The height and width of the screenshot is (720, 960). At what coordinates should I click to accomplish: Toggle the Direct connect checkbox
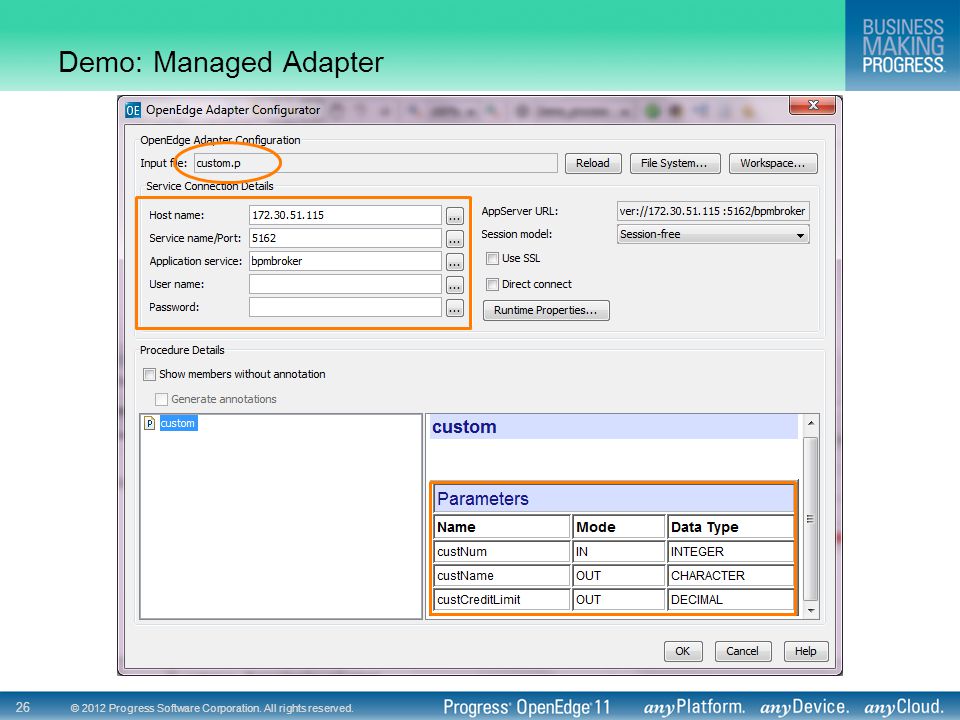492,284
